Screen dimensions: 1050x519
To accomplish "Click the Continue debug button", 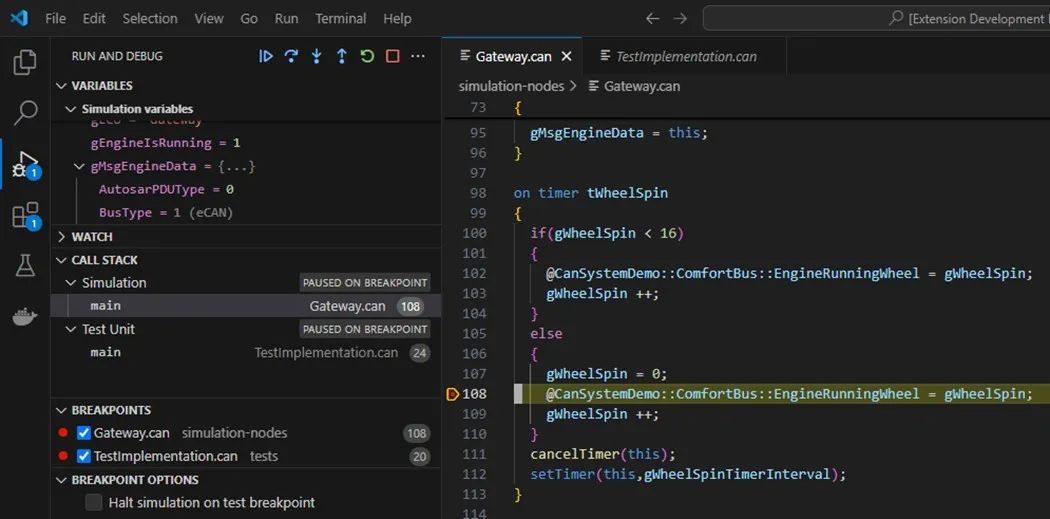I will pos(266,56).
